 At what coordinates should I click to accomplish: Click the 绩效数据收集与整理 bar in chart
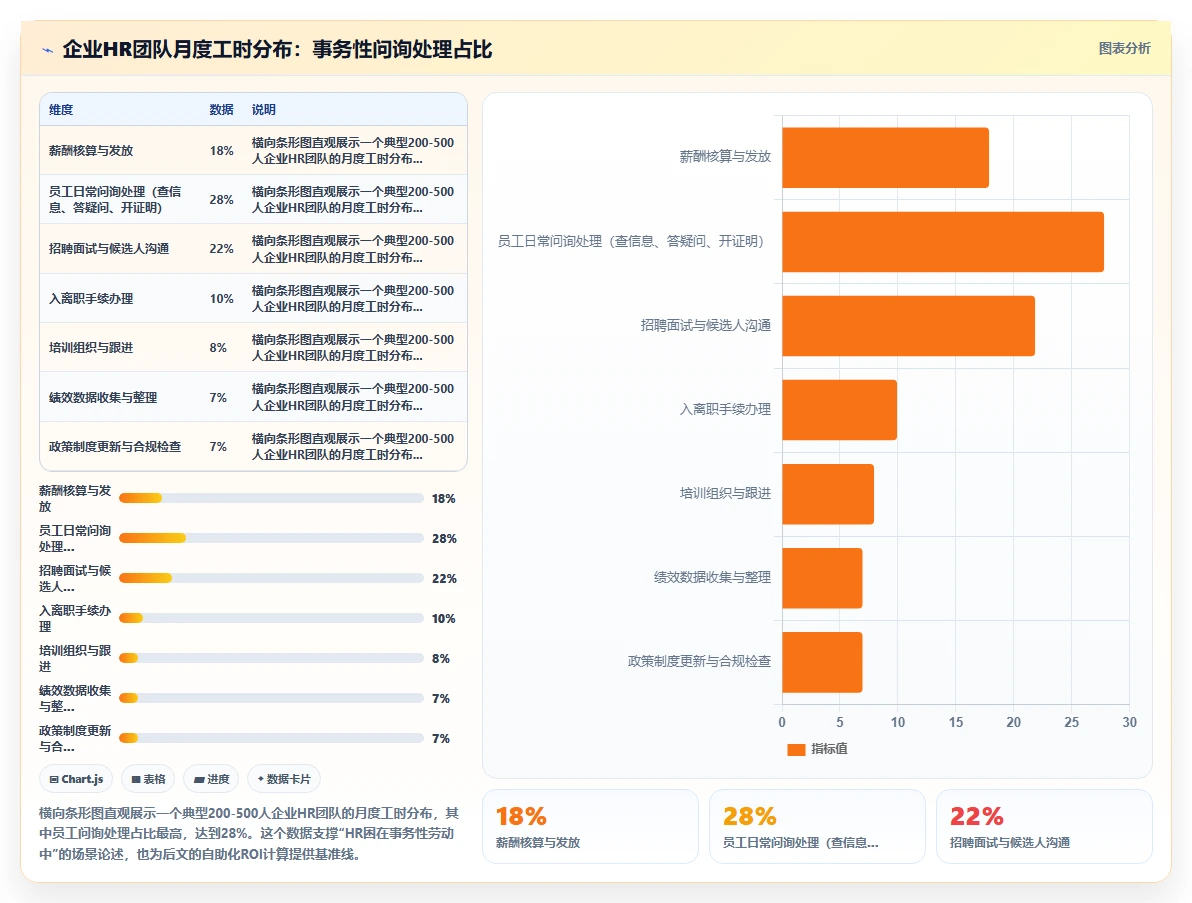(822, 578)
